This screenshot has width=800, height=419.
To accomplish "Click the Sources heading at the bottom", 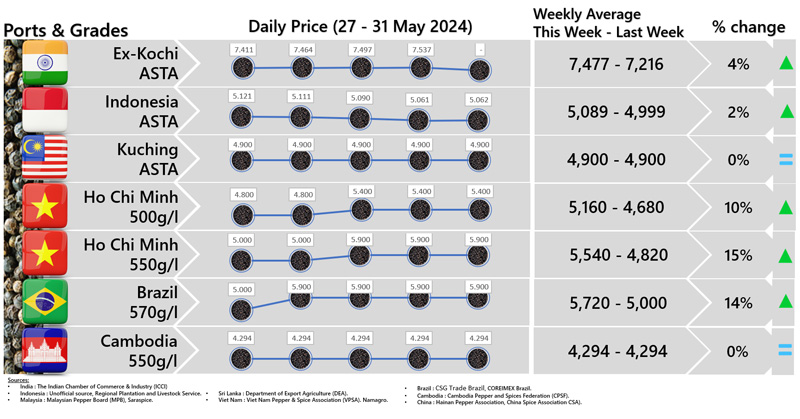I will pos(17,380).
